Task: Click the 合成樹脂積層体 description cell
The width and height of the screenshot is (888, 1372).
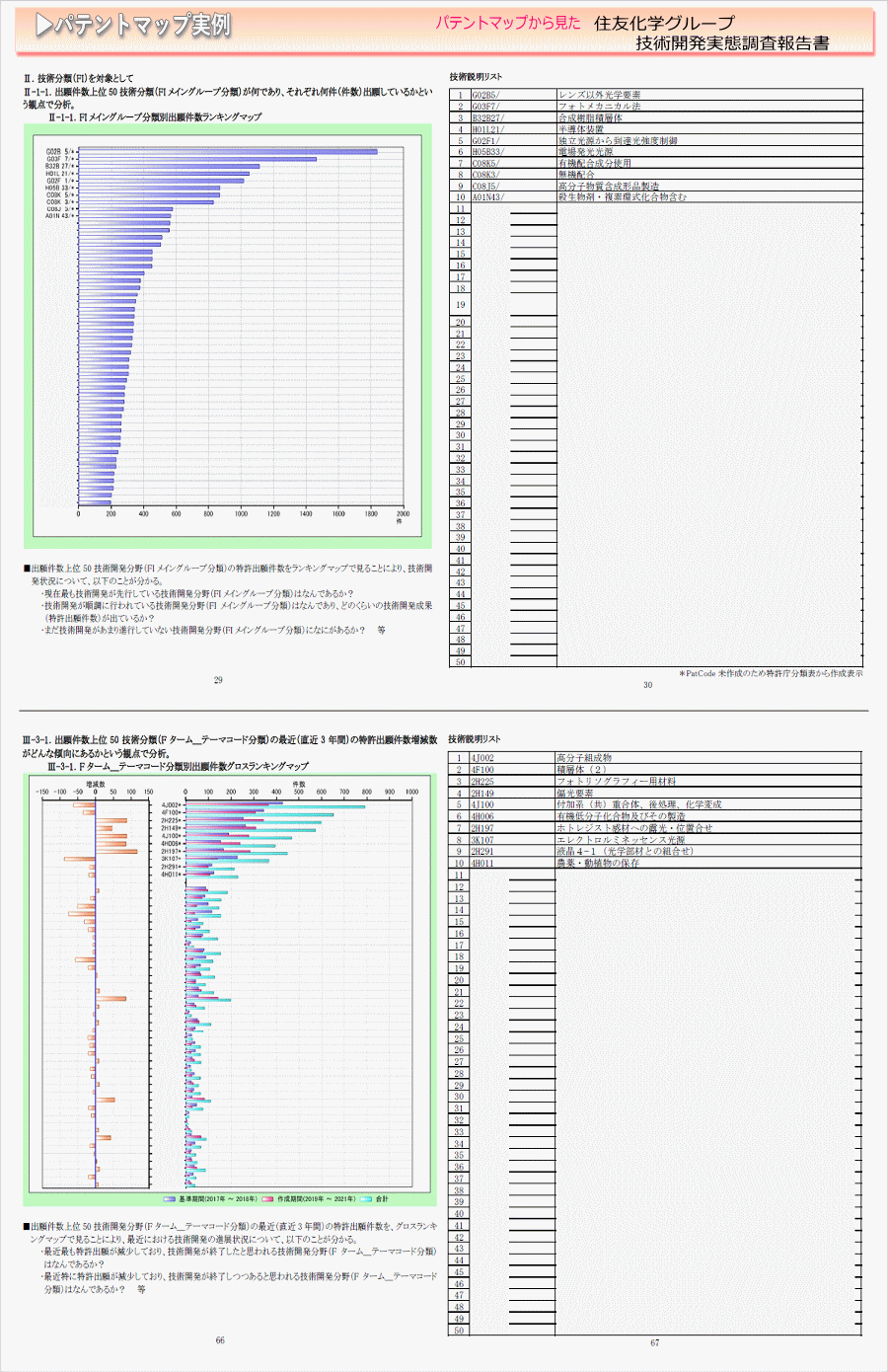Action: tap(709, 117)
